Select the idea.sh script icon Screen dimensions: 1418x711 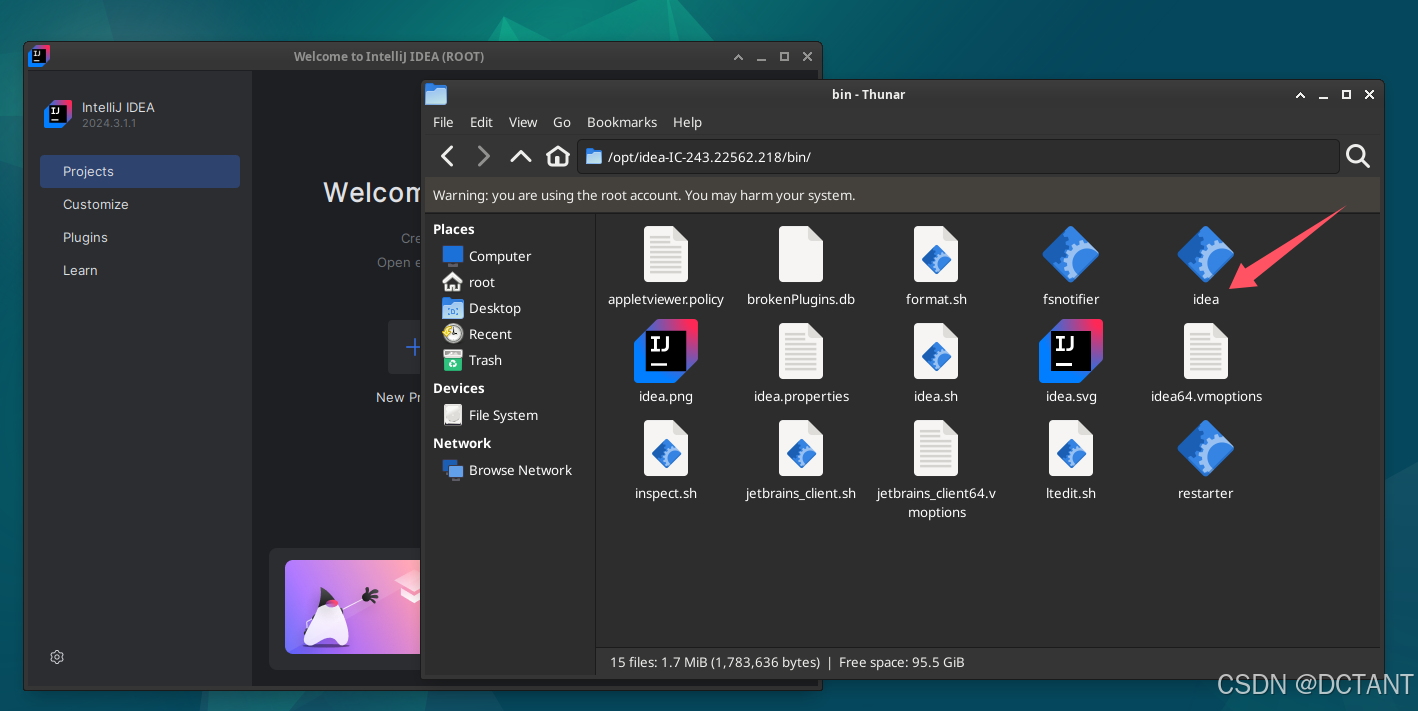[x=936, y=351]
